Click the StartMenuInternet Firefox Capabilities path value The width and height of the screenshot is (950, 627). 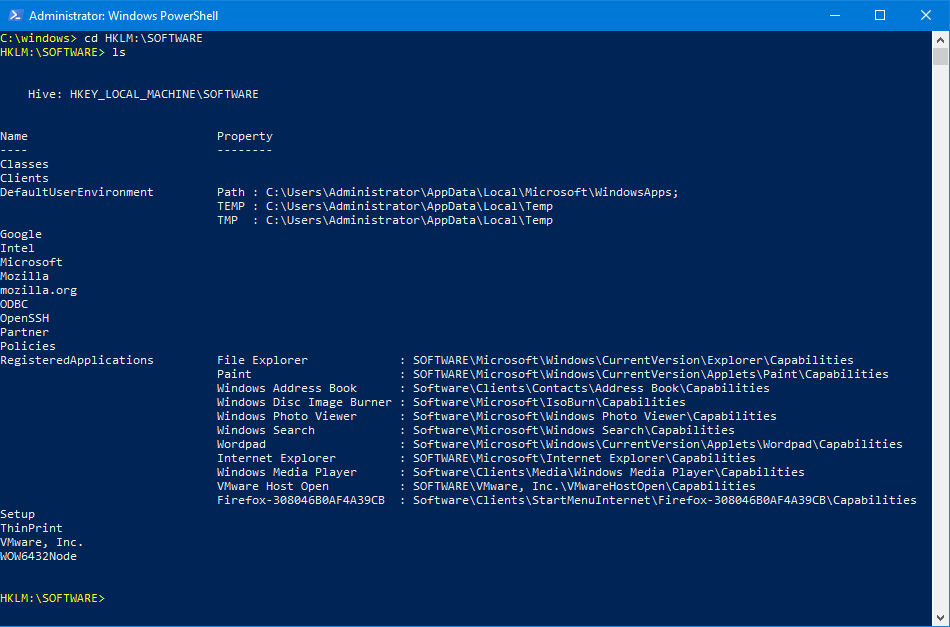point(665,500)
